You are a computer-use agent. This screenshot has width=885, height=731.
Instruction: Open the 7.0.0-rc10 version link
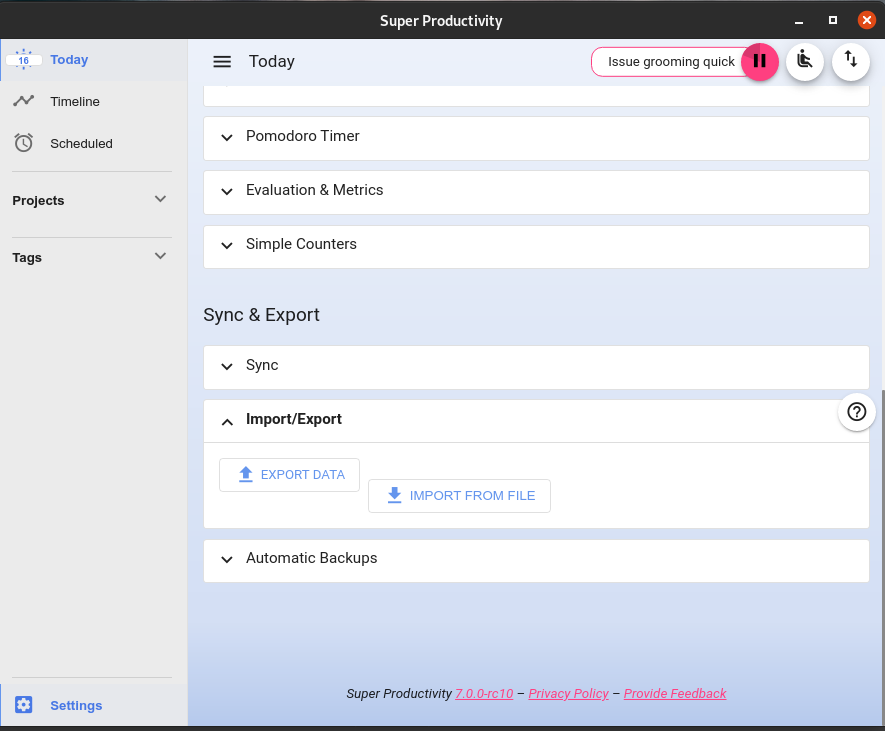point(484,694)
